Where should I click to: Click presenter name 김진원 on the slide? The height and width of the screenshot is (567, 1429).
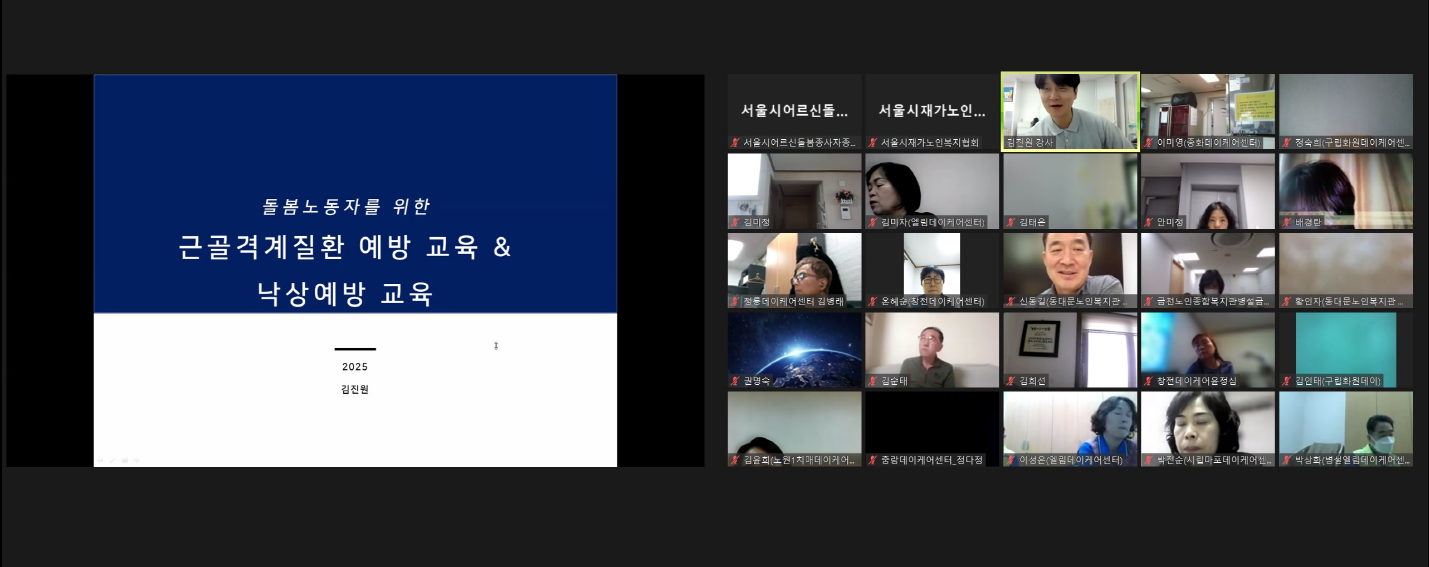pos(355,390)
